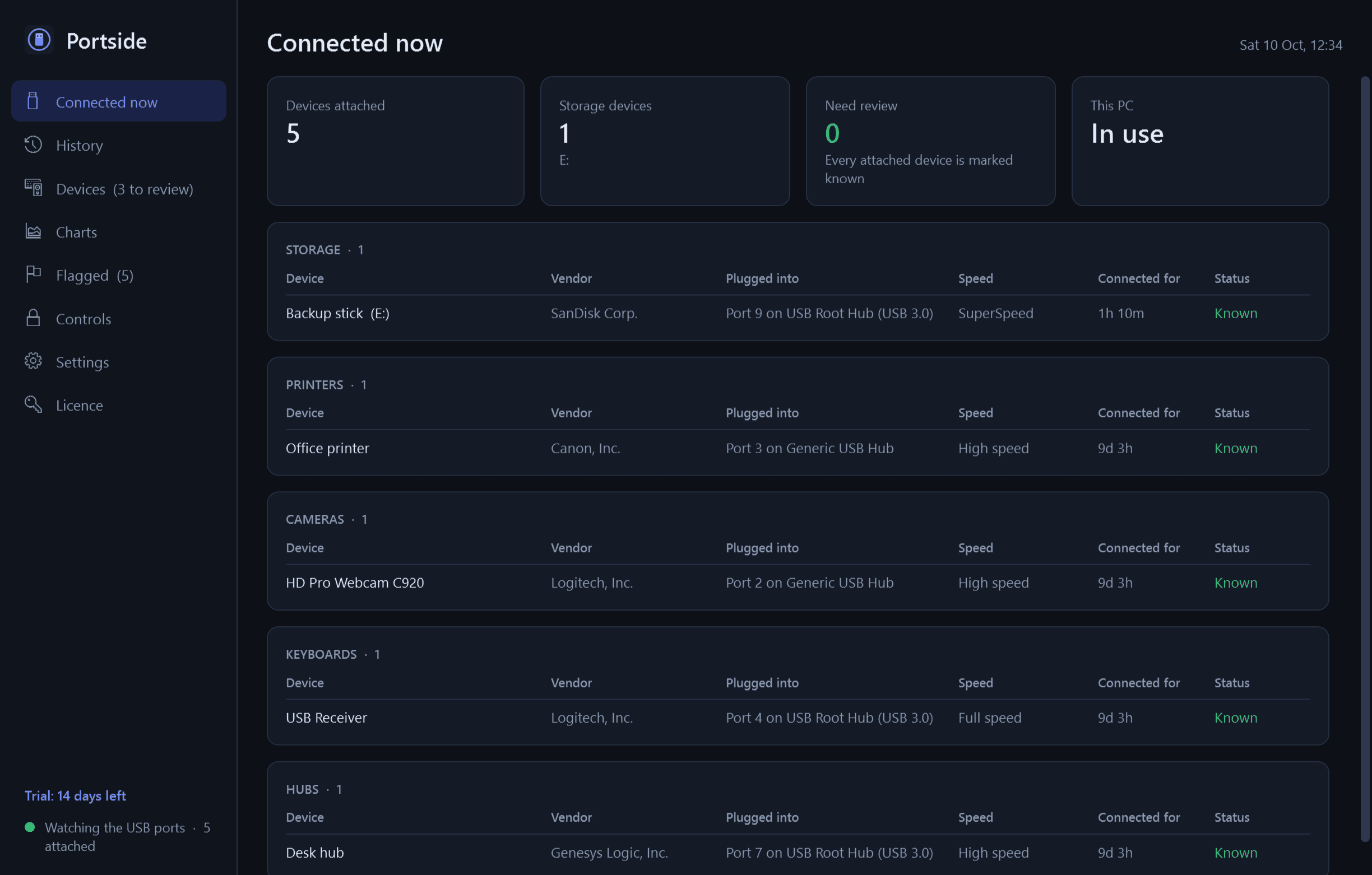Switch to the Charts section
The image size is (1372, 875).
click(118, 232)
